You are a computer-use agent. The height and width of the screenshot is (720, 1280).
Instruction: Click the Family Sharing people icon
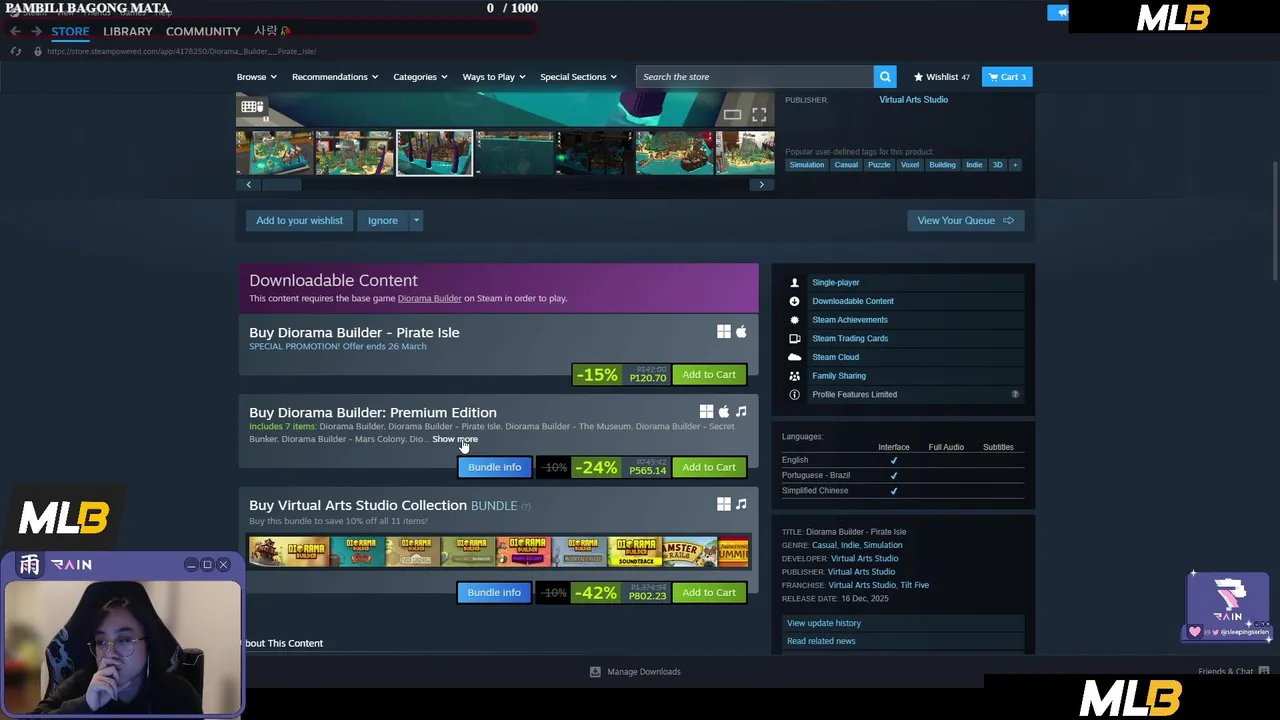click(x=794, y=376)
